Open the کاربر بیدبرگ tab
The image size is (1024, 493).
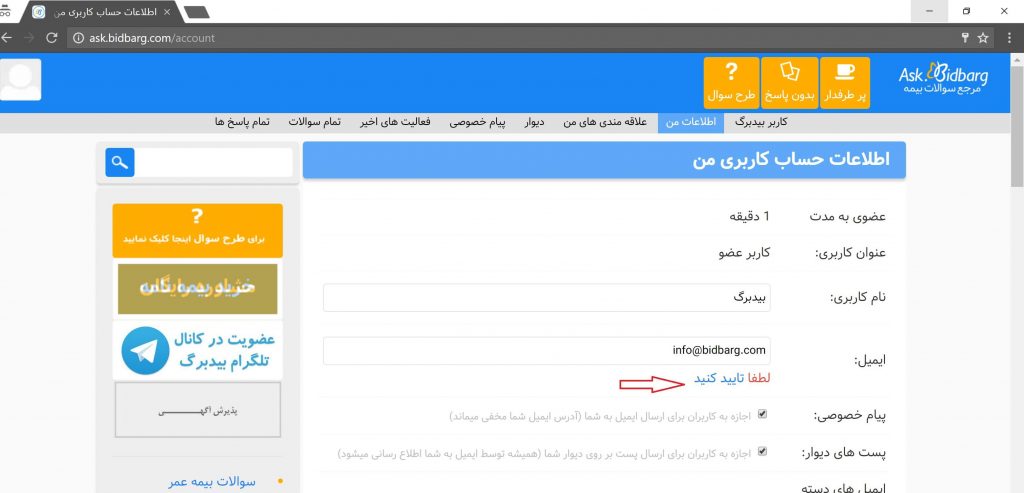pos(761,122)
